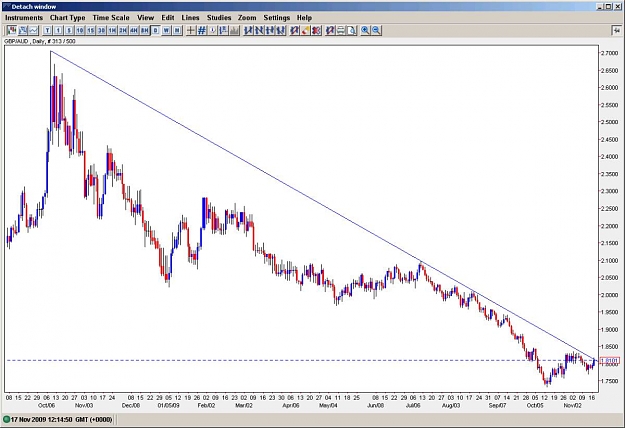
Task: Open the Help menu
Action: 304,18
